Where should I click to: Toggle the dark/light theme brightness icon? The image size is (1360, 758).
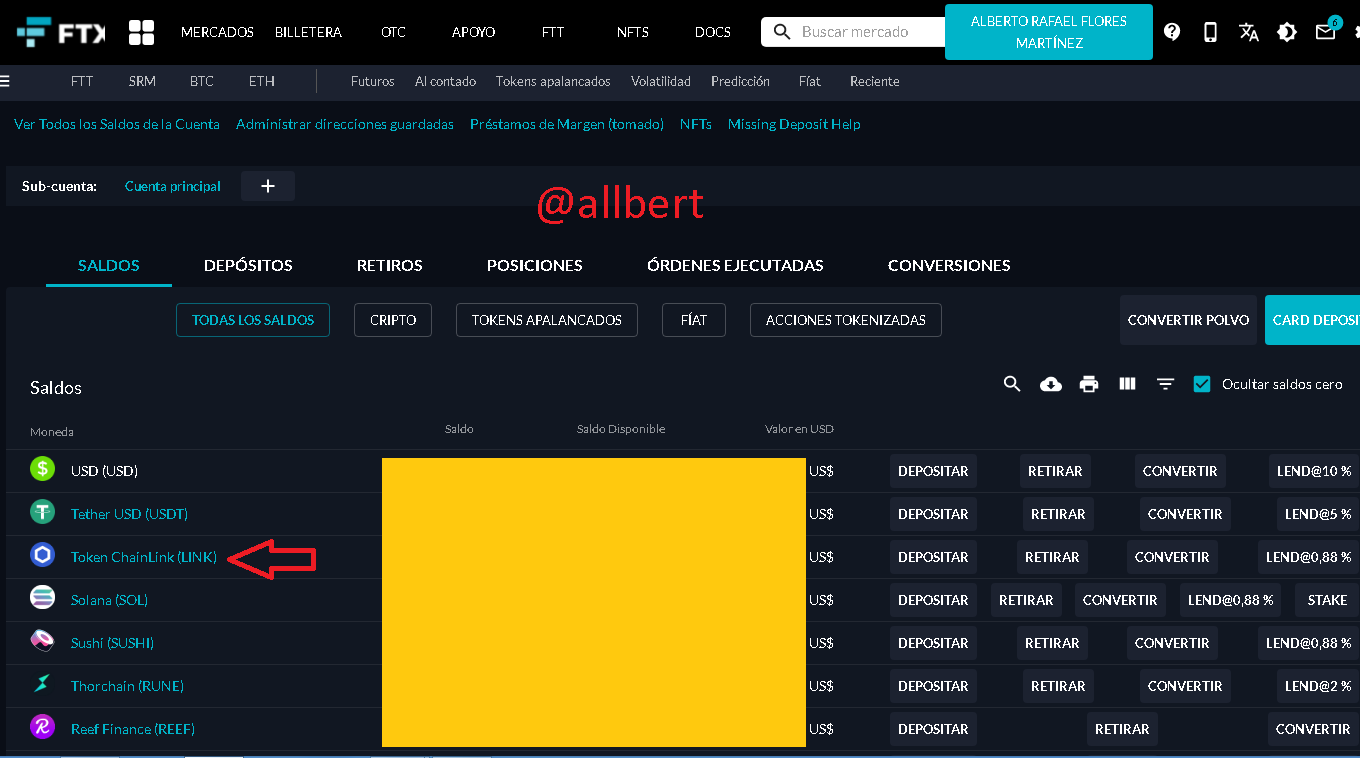(1287, 32)
